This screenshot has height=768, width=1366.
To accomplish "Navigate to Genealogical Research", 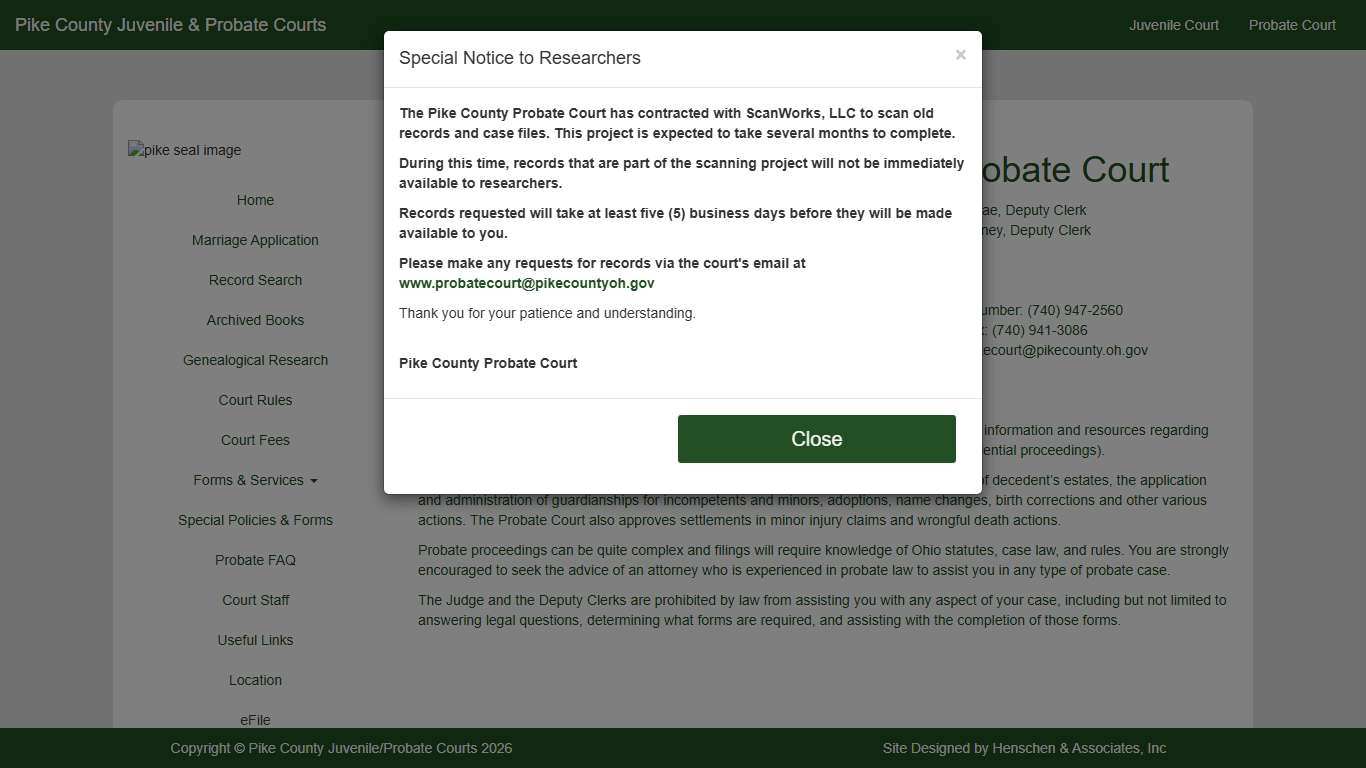I will click(x=255, y=360).
